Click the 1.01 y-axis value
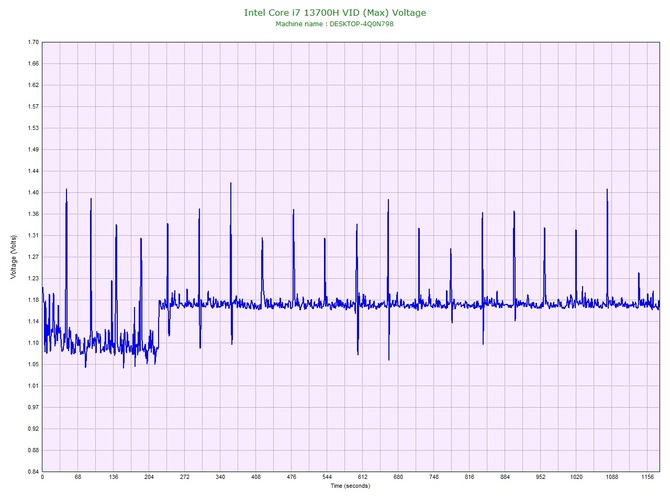 pos(33,386)
